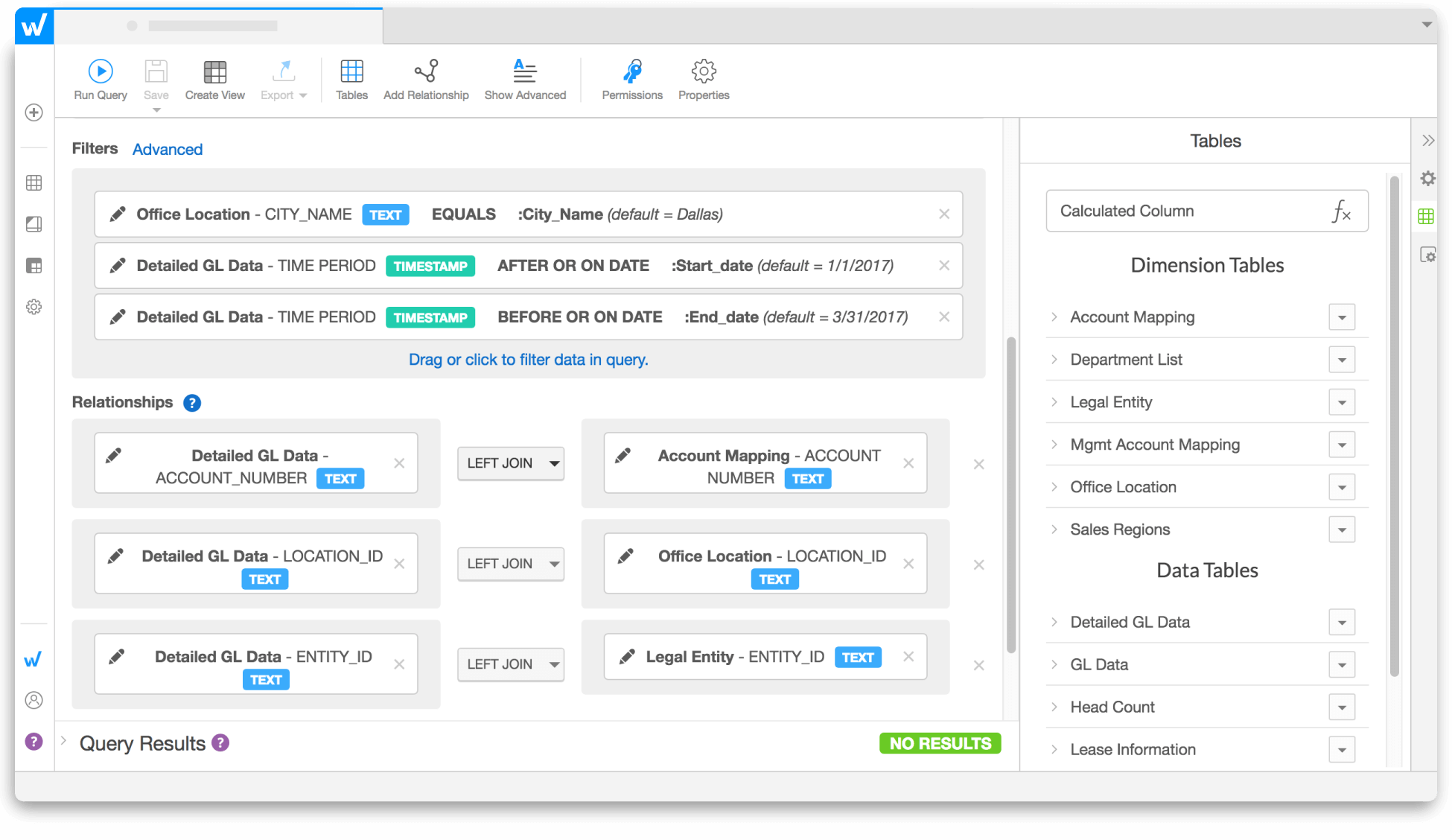Viewport: 1452px width, 840px height.
Task: Expand the Detailed GL Data table entry
Action: click(x=1056, y=622)
